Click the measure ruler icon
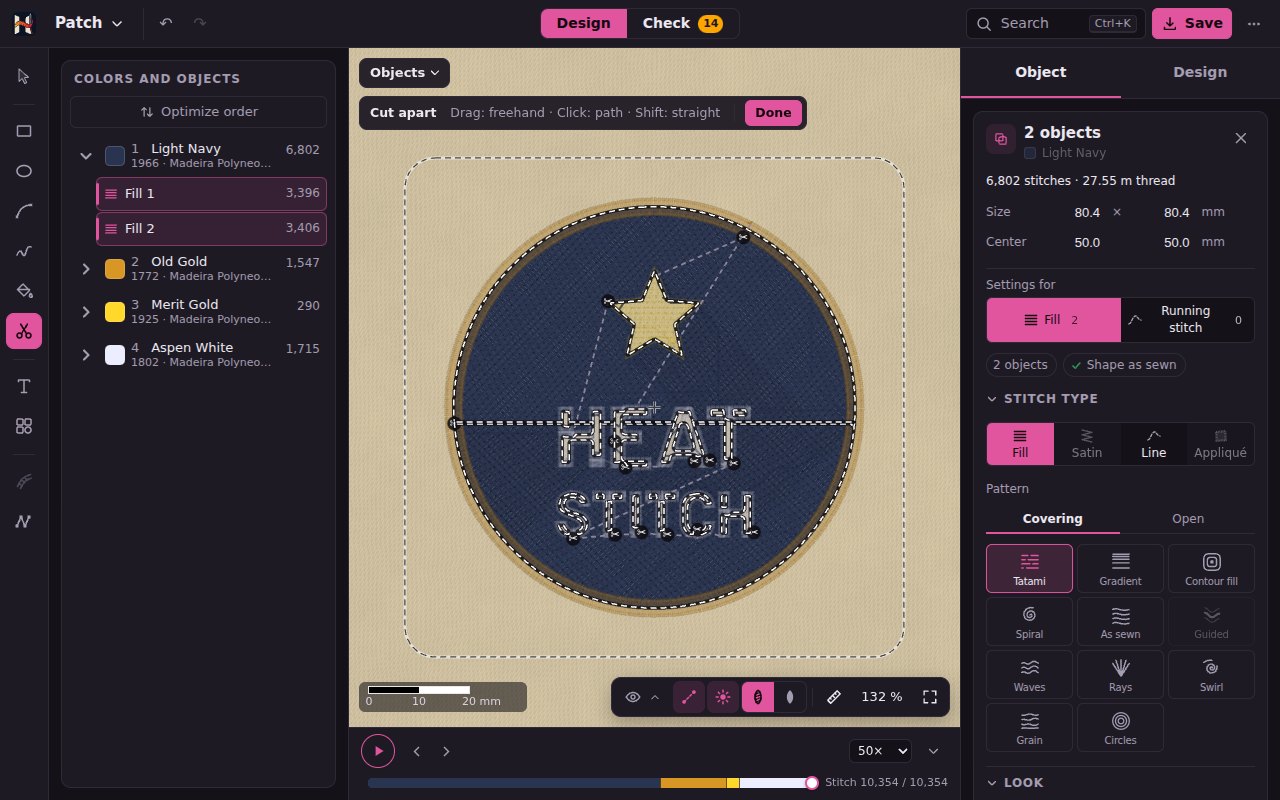1280x800 pixels. [x=834, y=697]
